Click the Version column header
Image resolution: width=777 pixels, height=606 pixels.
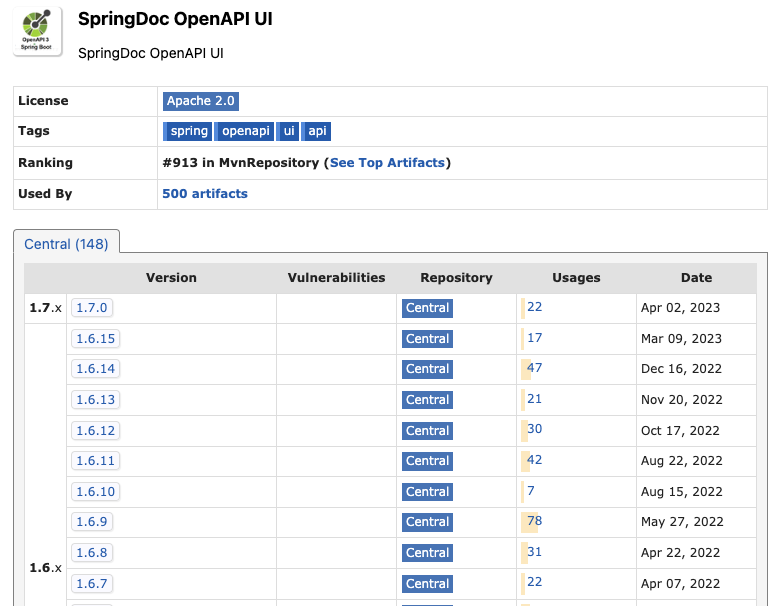[171, 278]
